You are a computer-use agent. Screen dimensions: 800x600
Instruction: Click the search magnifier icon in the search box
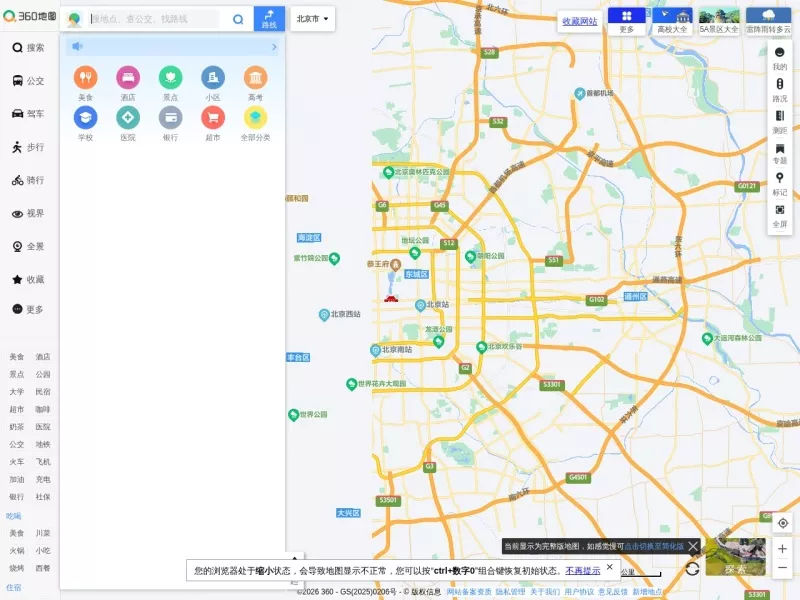coord(238,19)
